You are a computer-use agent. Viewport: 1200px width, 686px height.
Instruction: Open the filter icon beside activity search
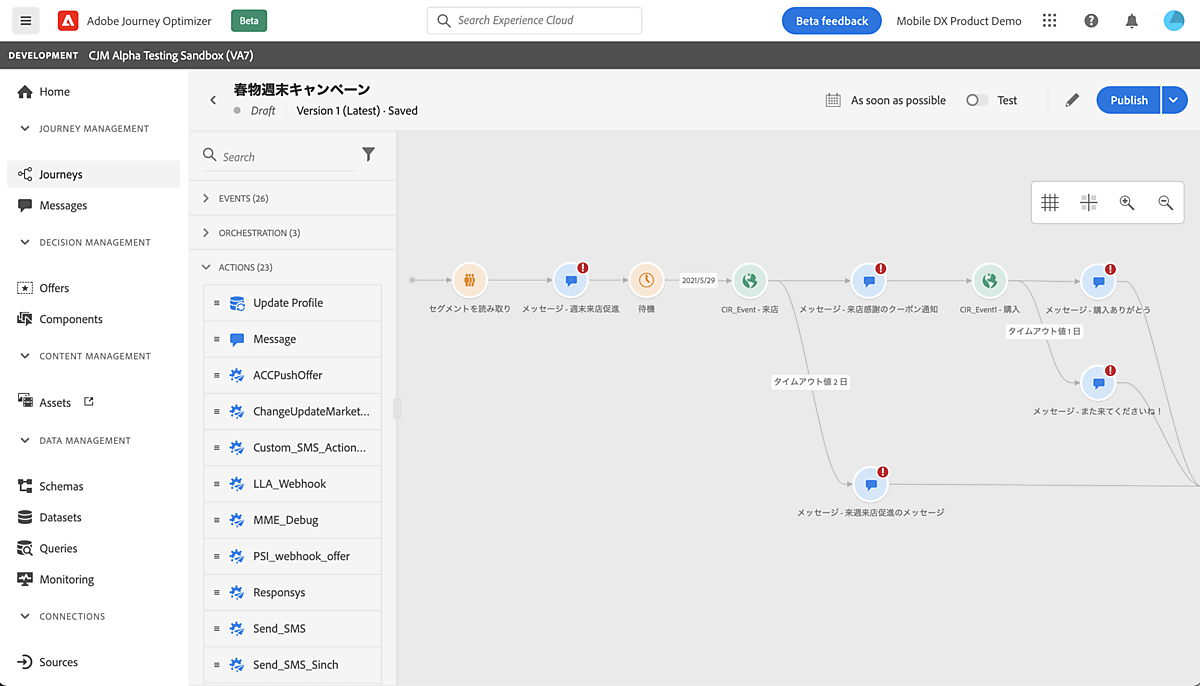(368, 155)
